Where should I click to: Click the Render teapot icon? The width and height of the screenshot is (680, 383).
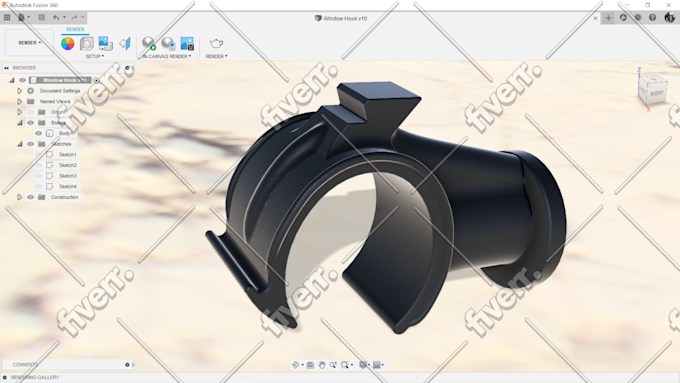[x=216, y=43]
